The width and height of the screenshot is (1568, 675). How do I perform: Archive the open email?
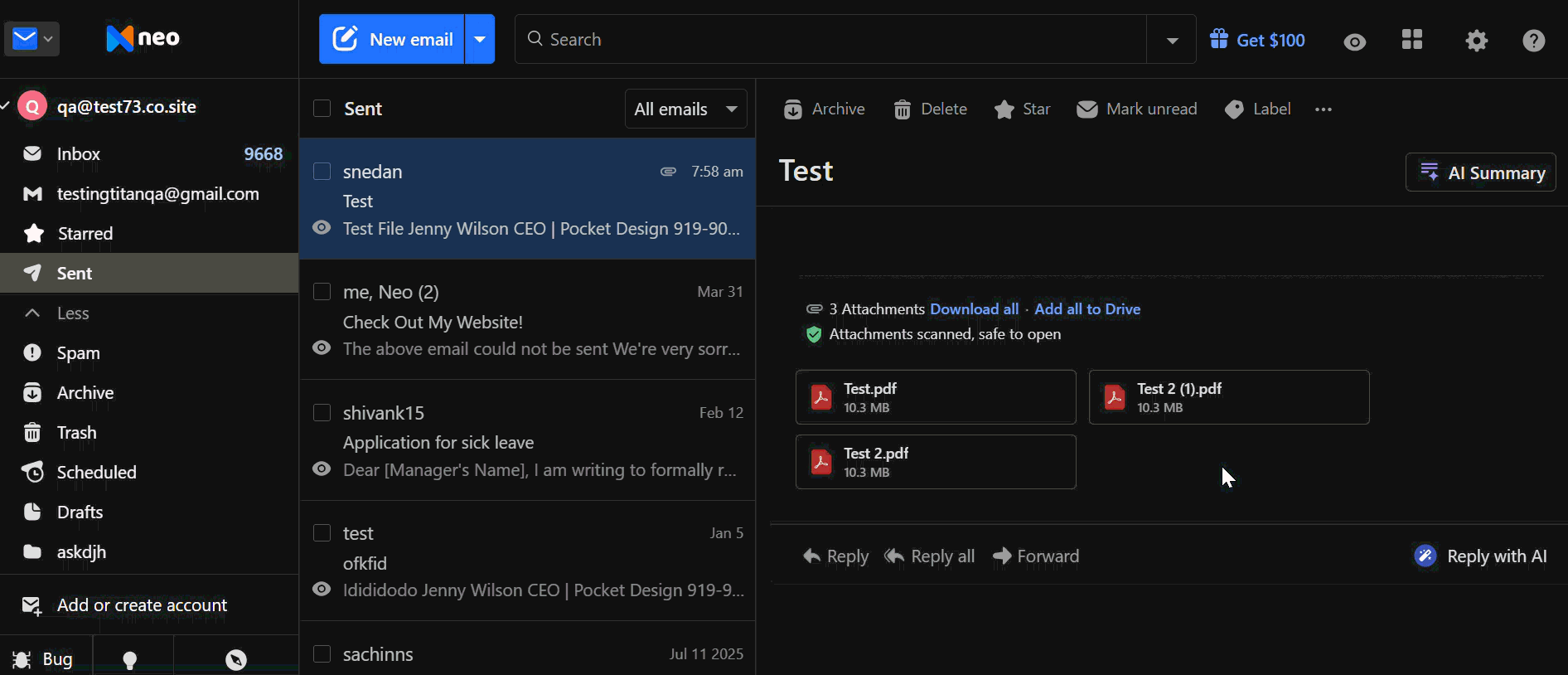[x=824, y=109]
